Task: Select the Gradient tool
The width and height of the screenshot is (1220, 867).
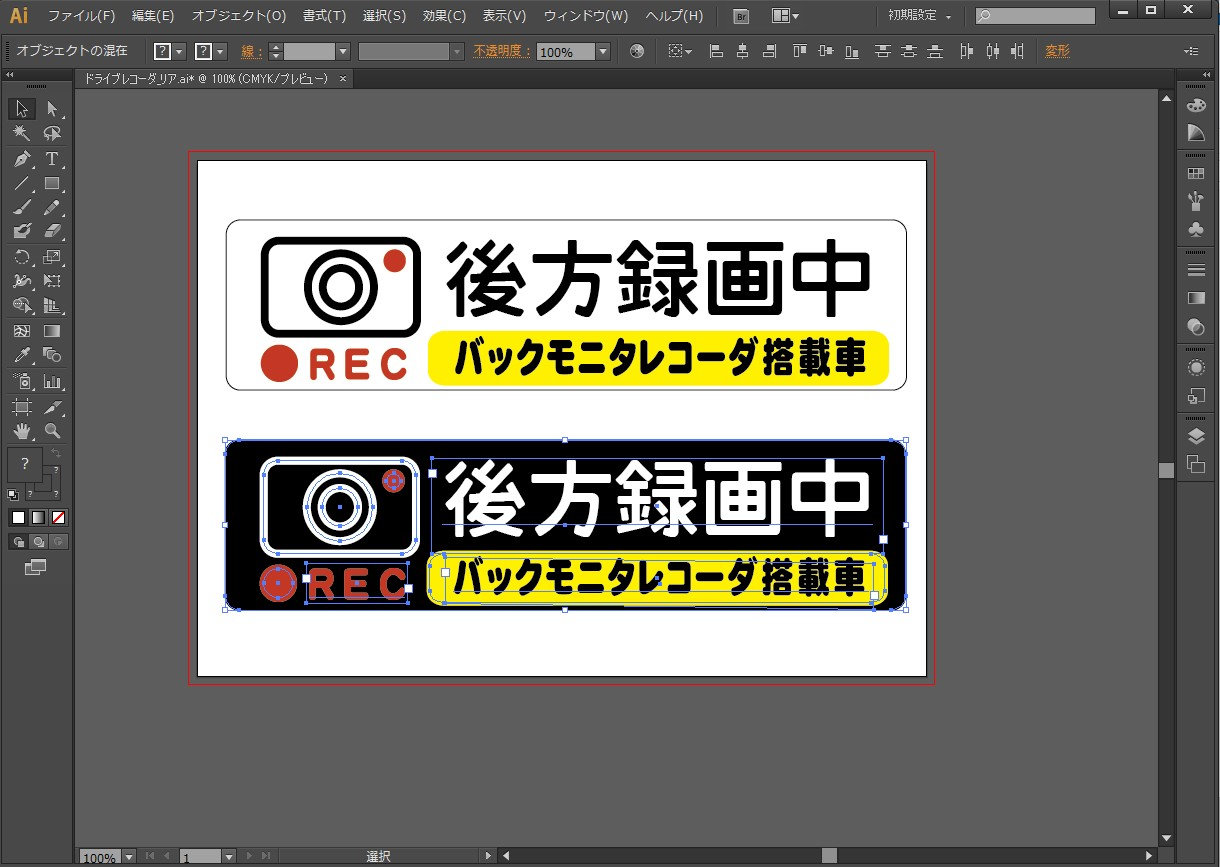Action: (52, 331)
